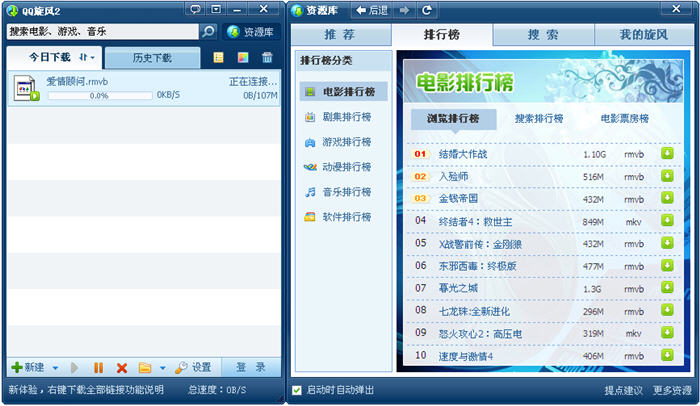The width and height of the screenshot is (700, 406).
Task: Switch to the 历史下载 tab
Action: tap(152, 58)
